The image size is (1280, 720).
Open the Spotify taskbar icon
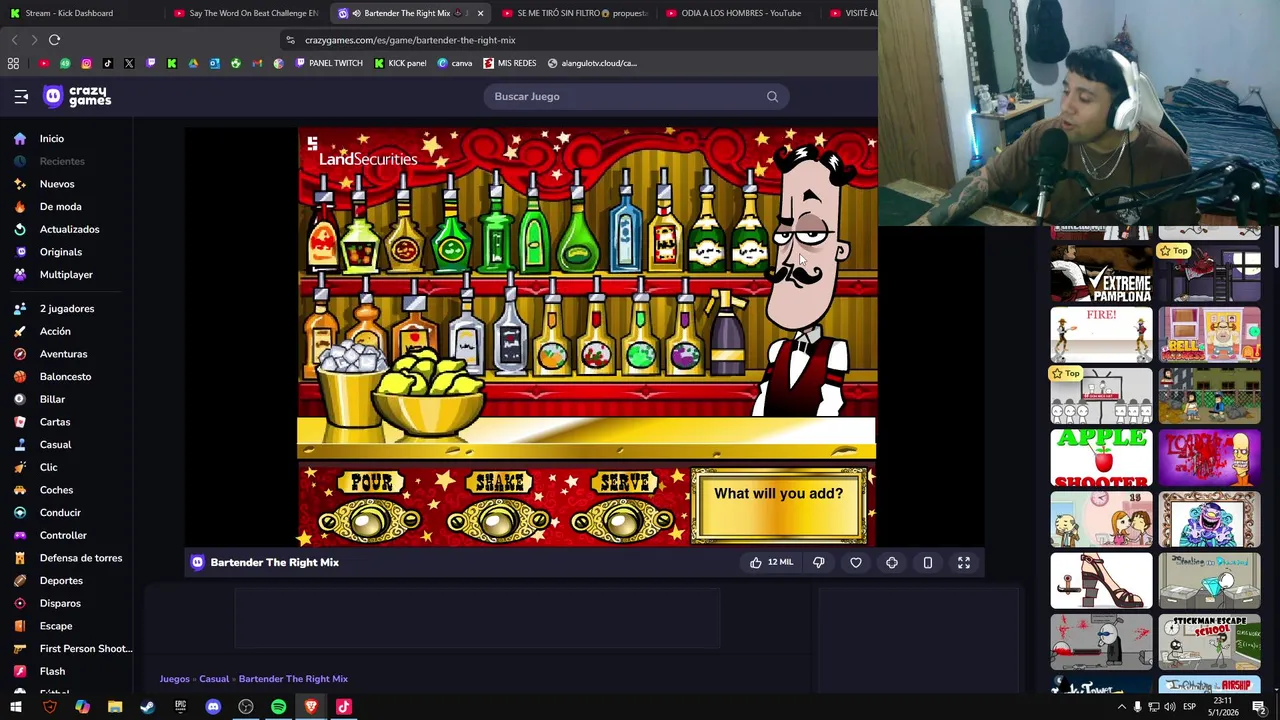278,707
